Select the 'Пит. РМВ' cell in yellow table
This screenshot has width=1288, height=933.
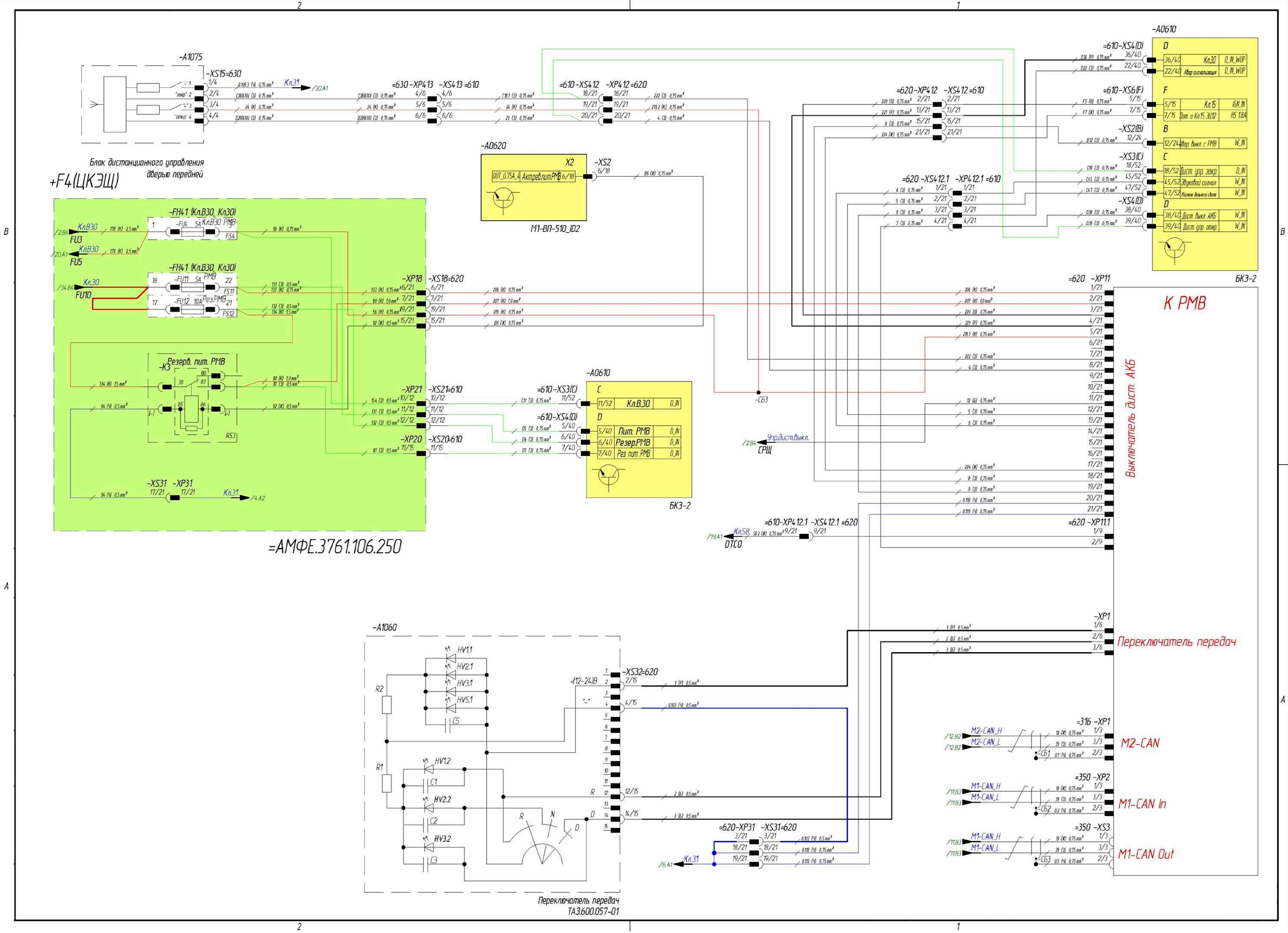click(x=634, y=432)
